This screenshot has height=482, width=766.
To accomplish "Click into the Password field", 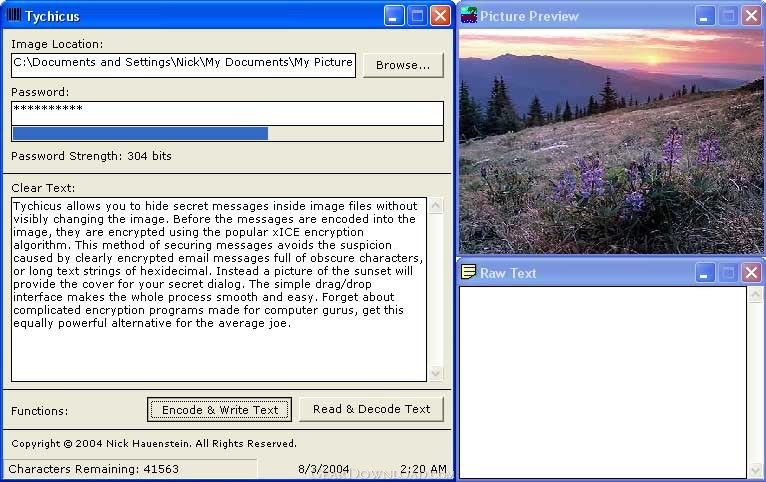I will tap(227, 113).
